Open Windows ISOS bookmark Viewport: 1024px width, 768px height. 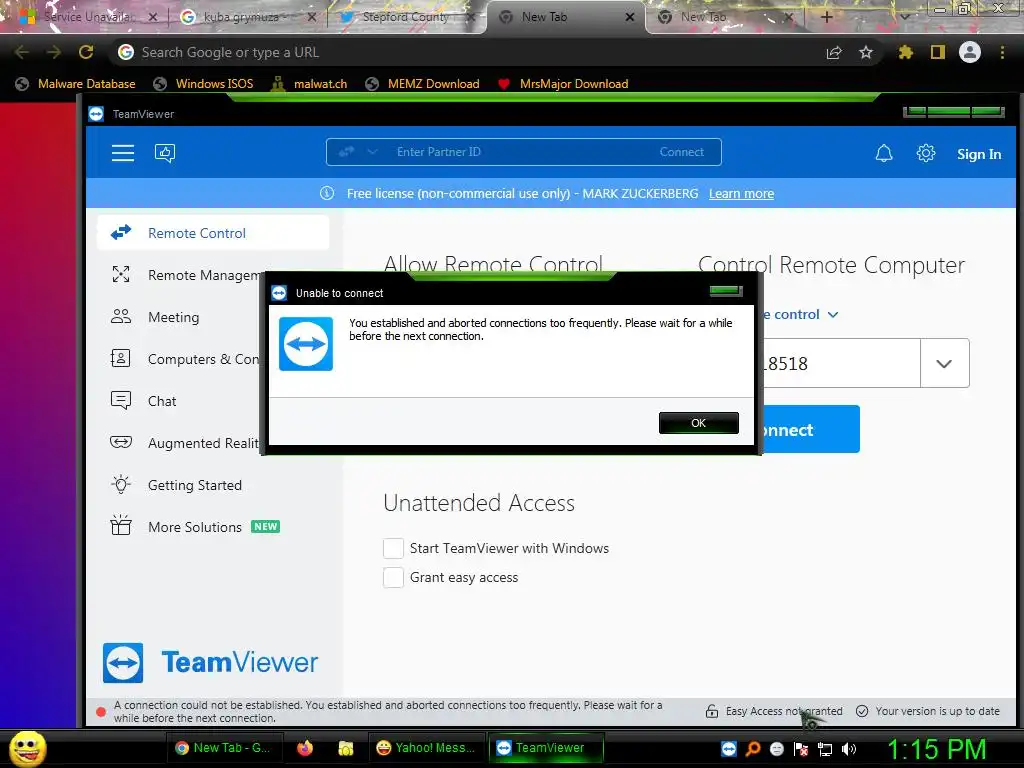(x=203, y=84)
